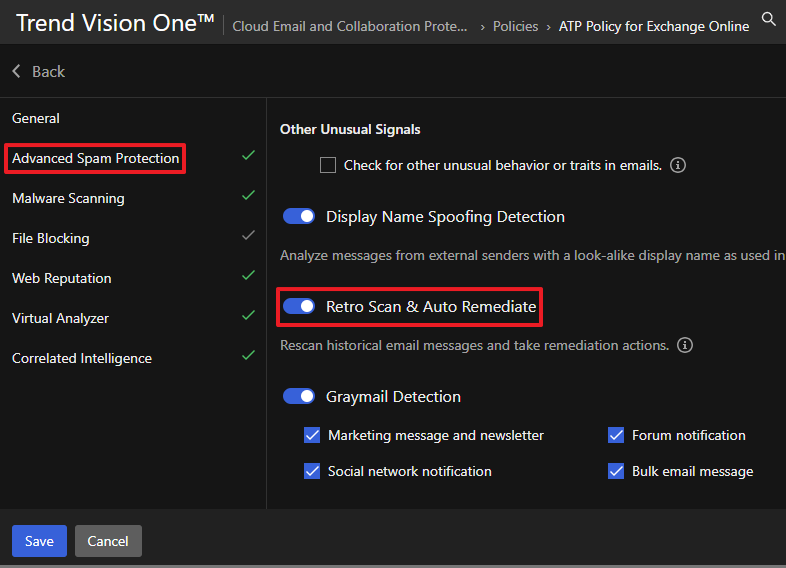Click info icon after remediation actions text
Viewport: 786px width, 568px height.
tap(685, 345)
